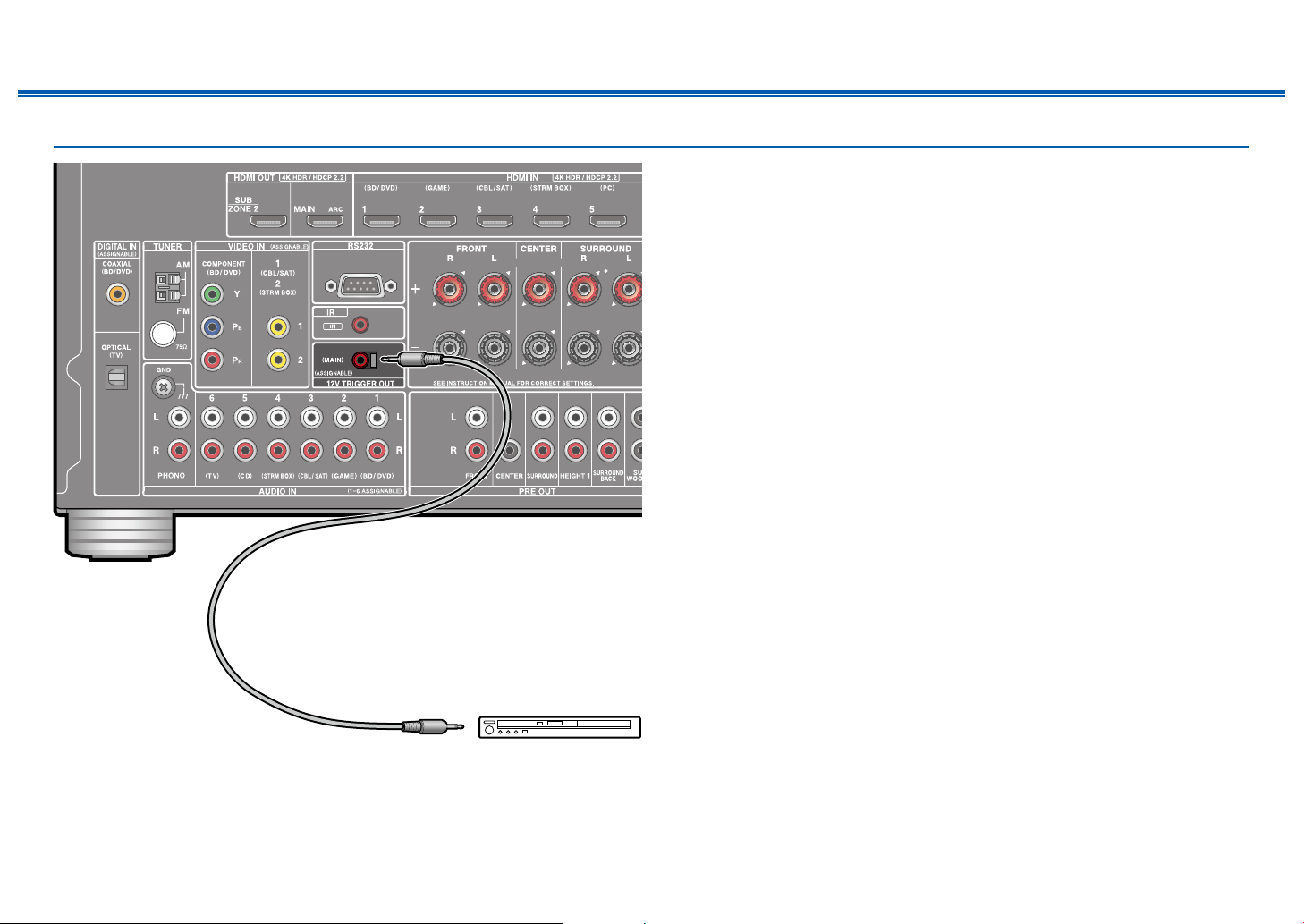This screenshot has height=924, width=1304.
Task: Click the IR IN jack
Action: click(360, 326)
